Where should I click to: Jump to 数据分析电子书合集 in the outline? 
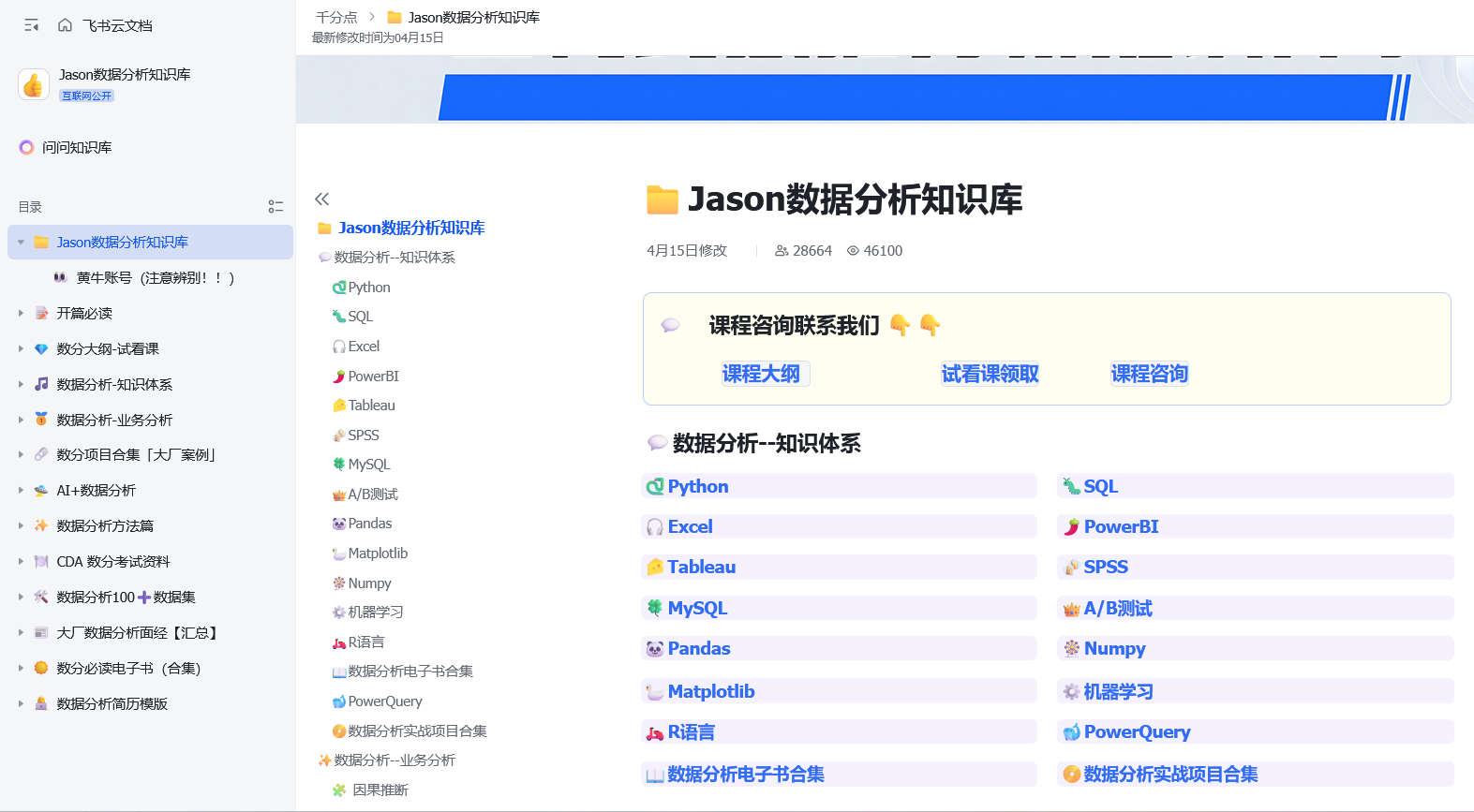409,671
